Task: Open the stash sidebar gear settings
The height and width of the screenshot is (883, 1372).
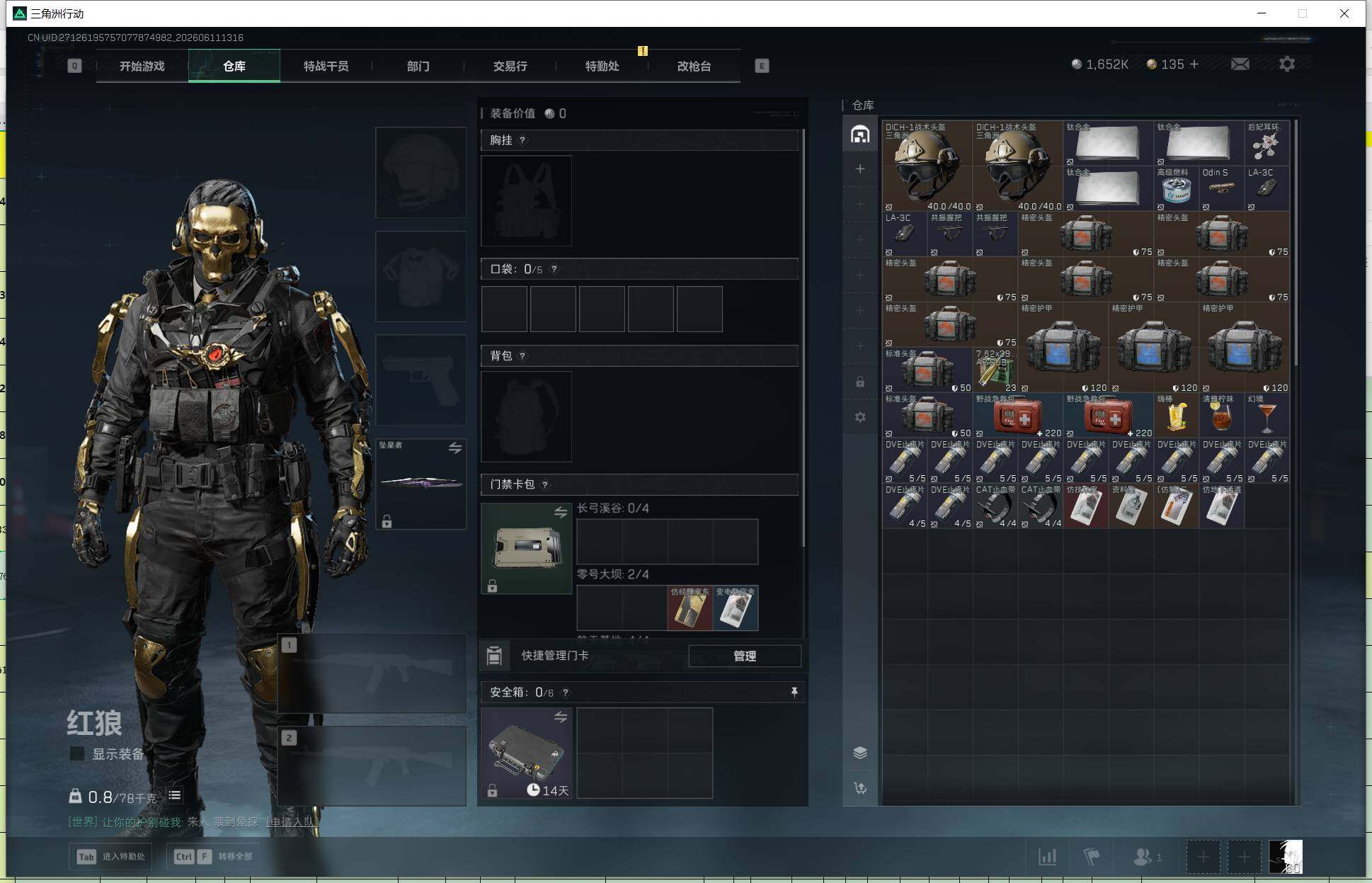Action: pos(860,417)
